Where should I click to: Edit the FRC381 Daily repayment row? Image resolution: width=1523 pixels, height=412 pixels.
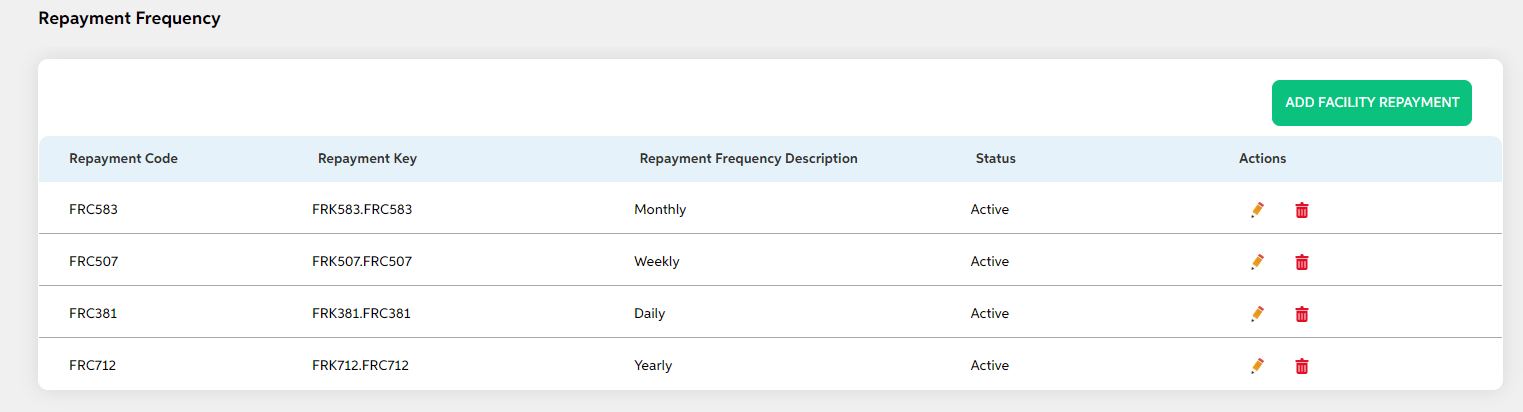click(1257, 314)
